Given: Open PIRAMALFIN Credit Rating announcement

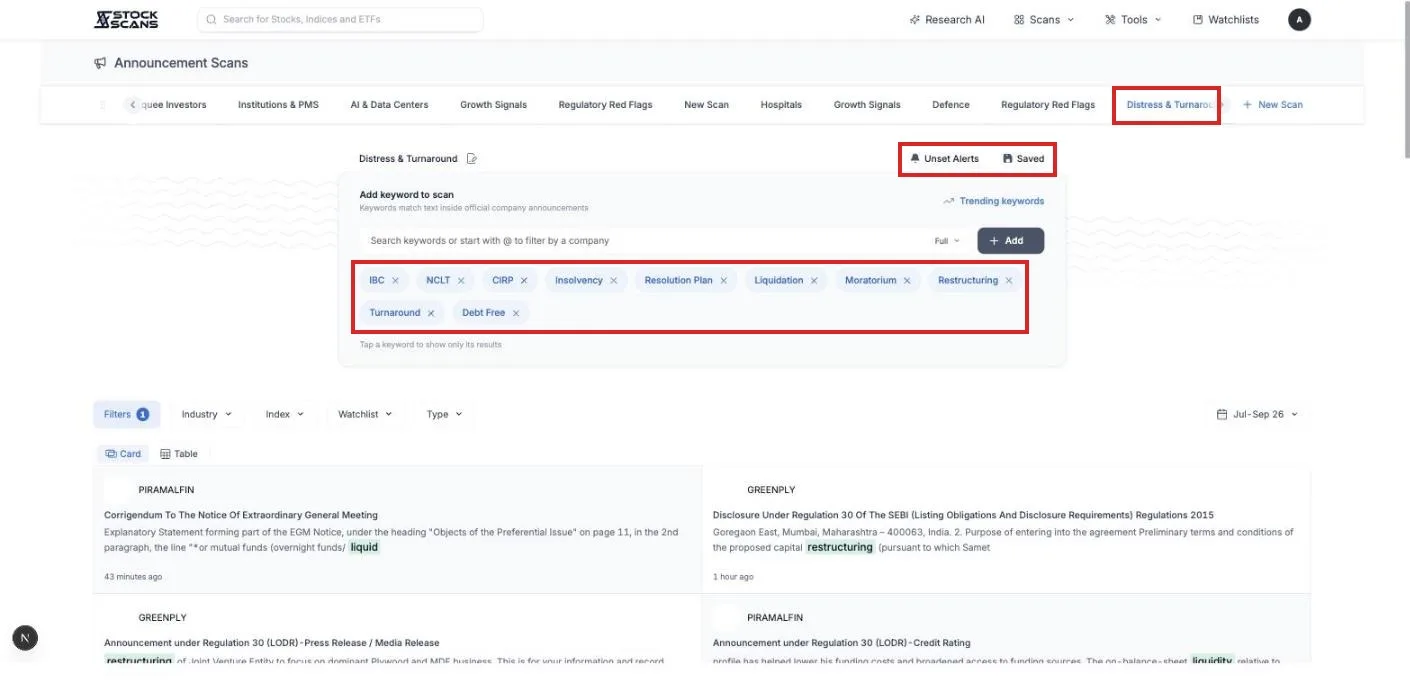Looking at the screenshot, I should click(x=1006, y=628).
